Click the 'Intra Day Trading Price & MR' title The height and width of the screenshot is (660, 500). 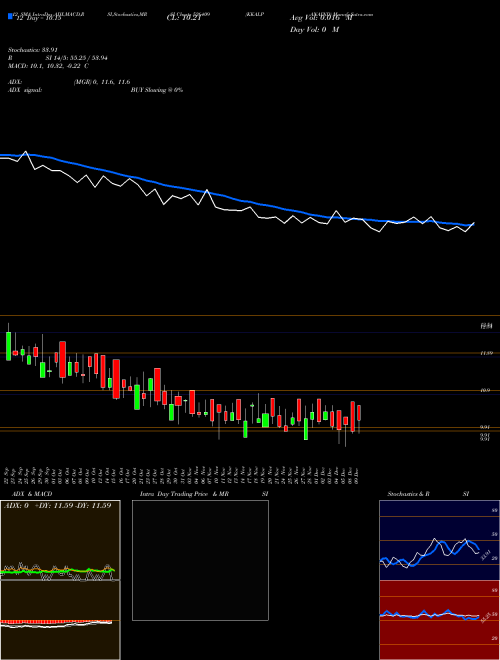click(x=184, y=494)
